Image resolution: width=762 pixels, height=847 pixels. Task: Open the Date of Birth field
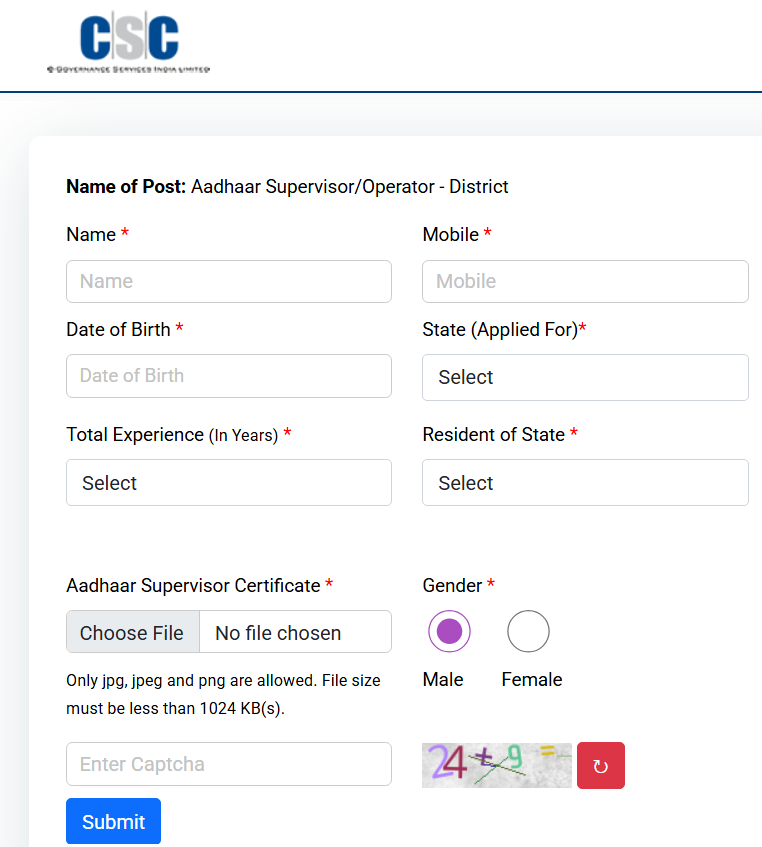229,376
